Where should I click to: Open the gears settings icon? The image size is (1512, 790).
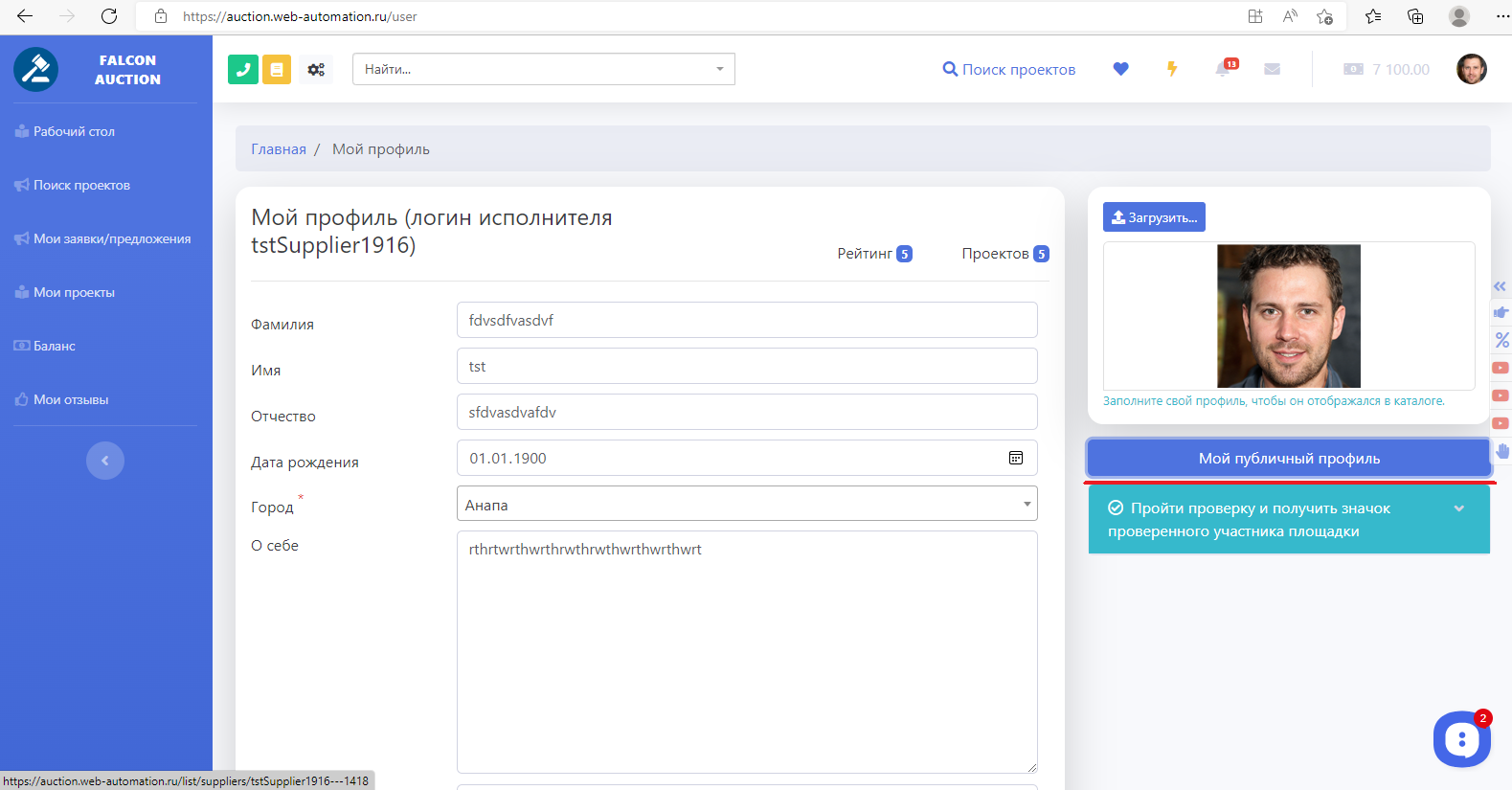pos(316,69)
